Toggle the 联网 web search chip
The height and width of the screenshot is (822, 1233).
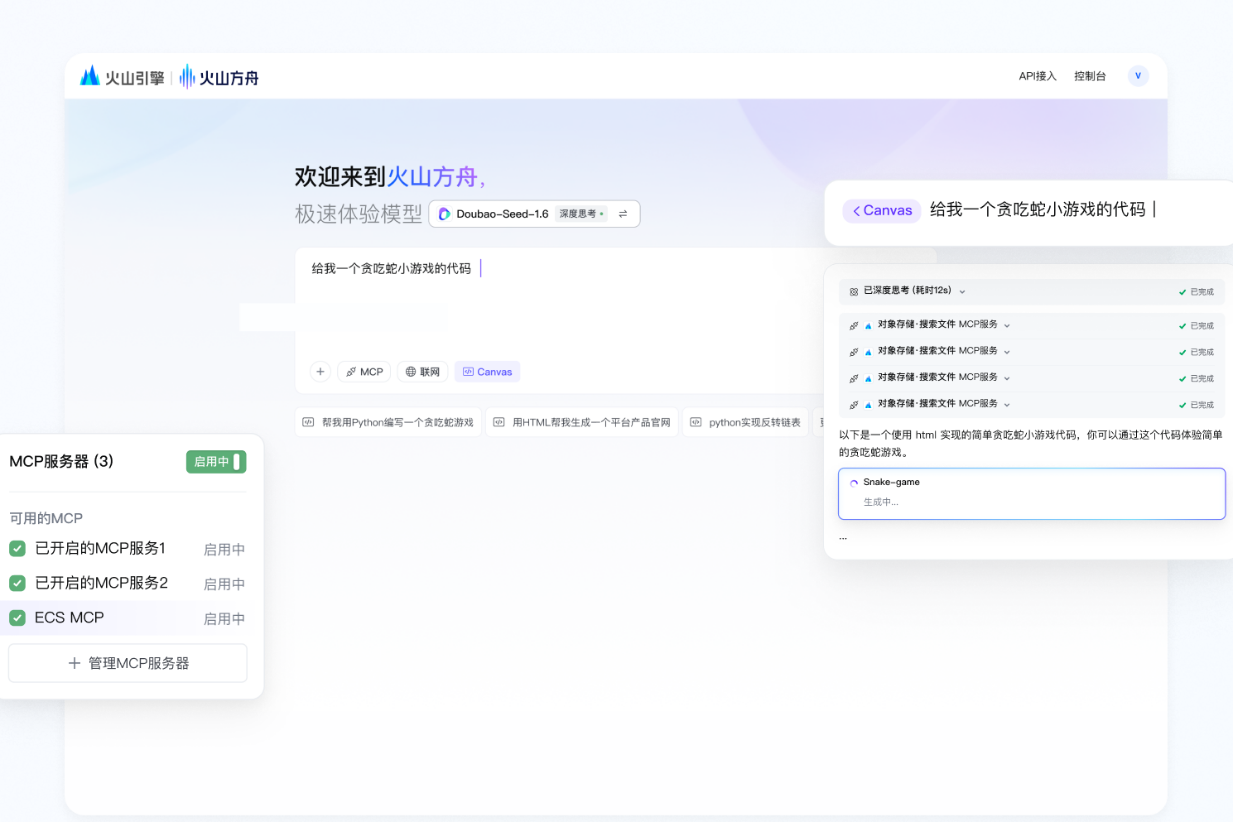click(422, 372)
